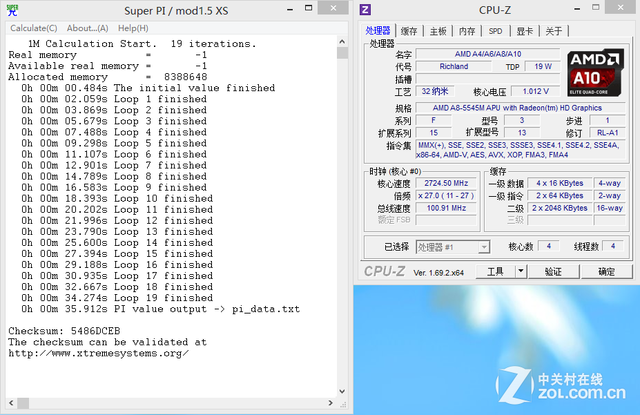Click the 2 x 2048 KBytes L2 value
Image resolution: width=640 pixels, height=415 pixels.
[560, 208]
